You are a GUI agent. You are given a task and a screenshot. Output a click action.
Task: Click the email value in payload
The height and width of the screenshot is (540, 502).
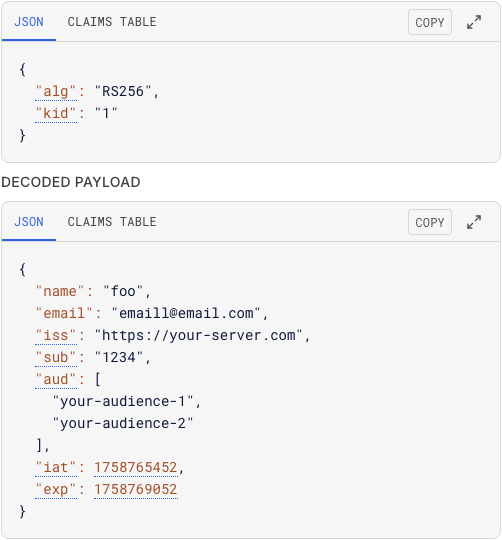[186, 313]
